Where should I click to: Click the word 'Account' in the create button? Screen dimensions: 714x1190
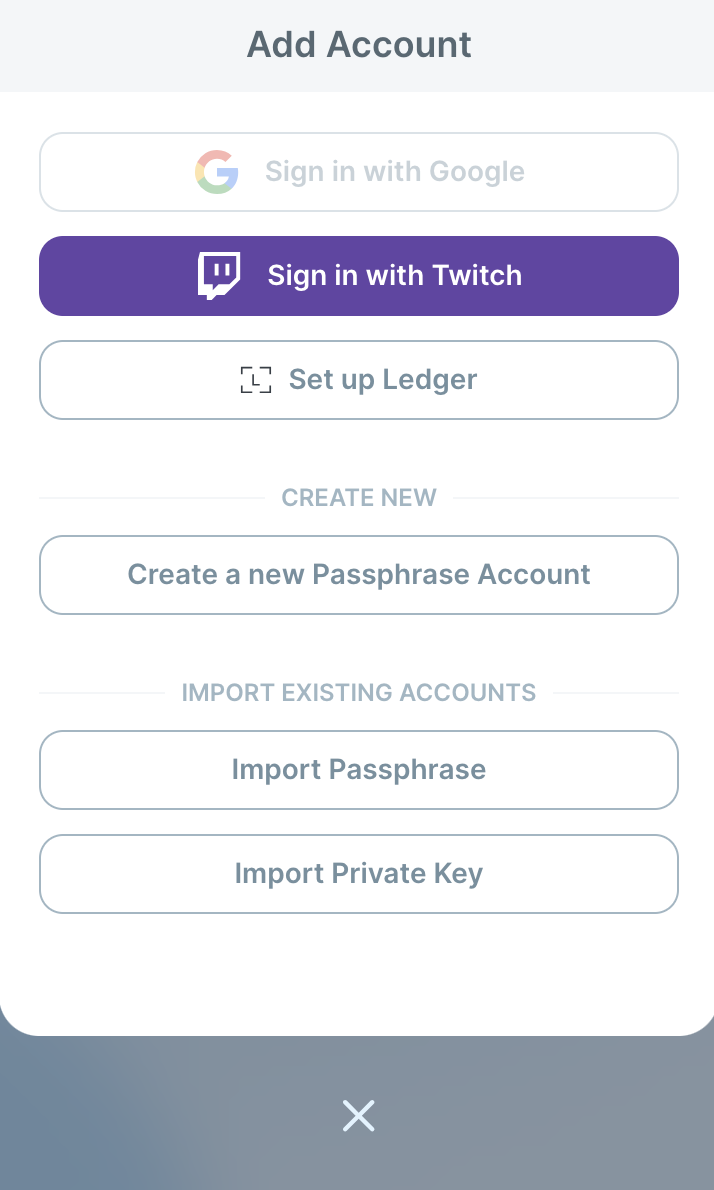click(x=534, y=575)
